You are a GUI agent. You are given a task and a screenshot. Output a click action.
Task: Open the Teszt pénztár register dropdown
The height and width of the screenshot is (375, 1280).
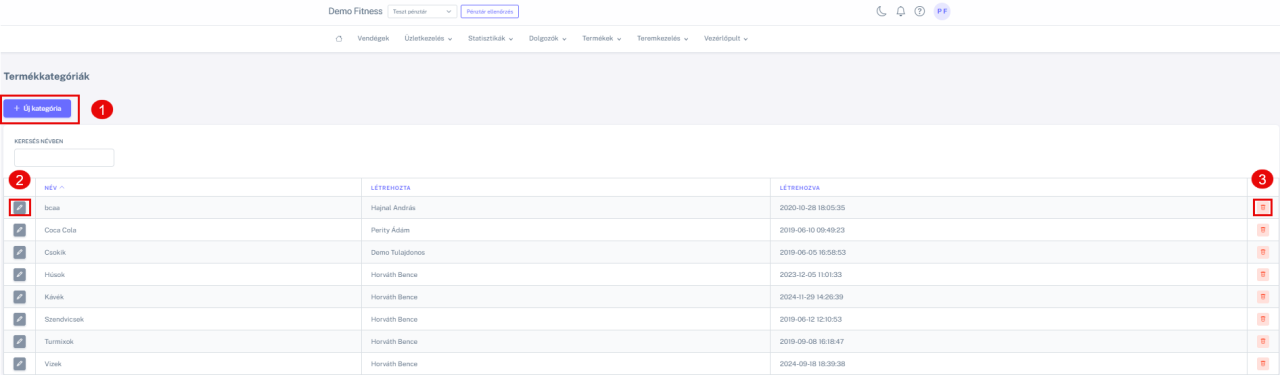[422, 11]
